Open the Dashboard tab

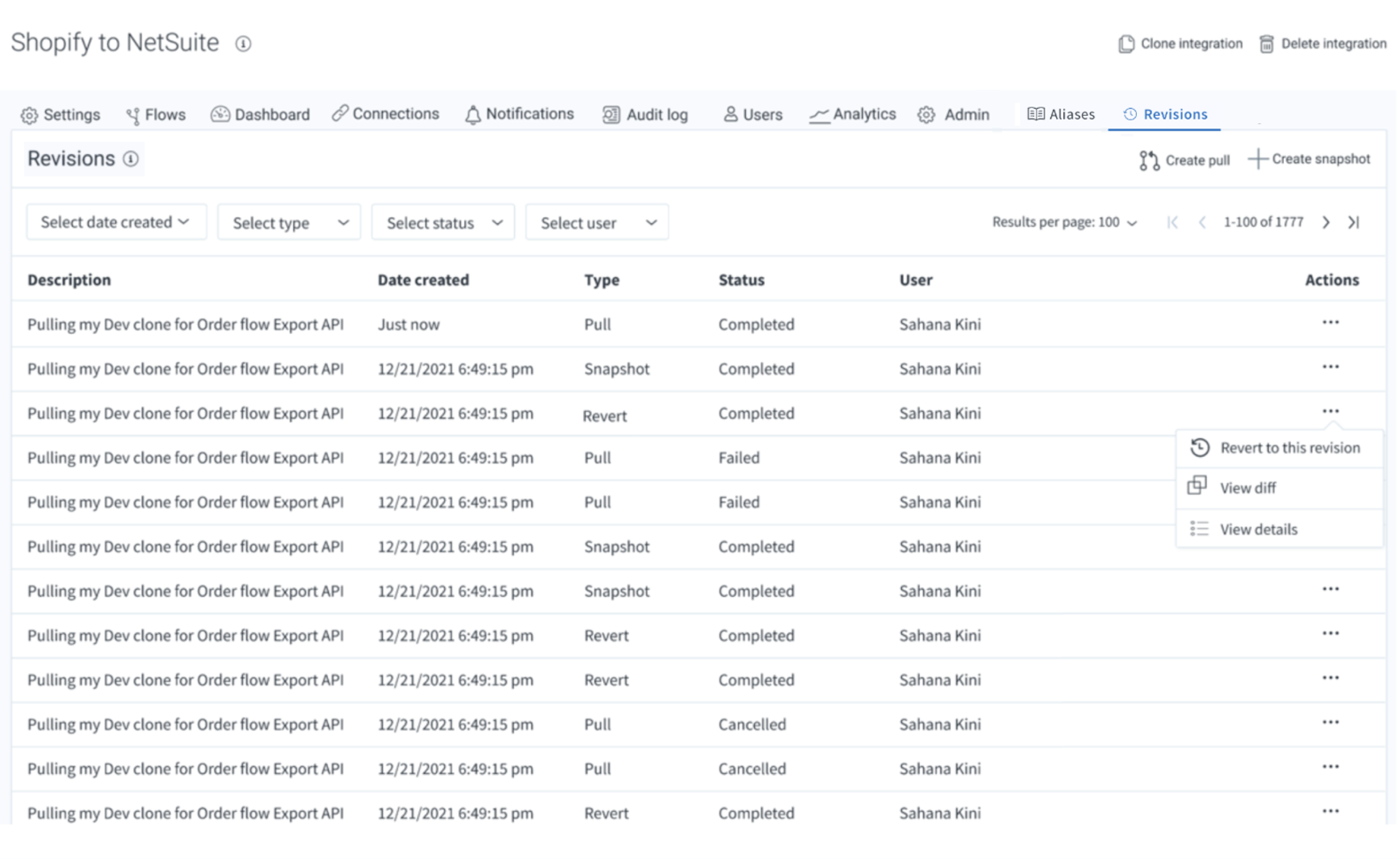click(x=261, y=114)
